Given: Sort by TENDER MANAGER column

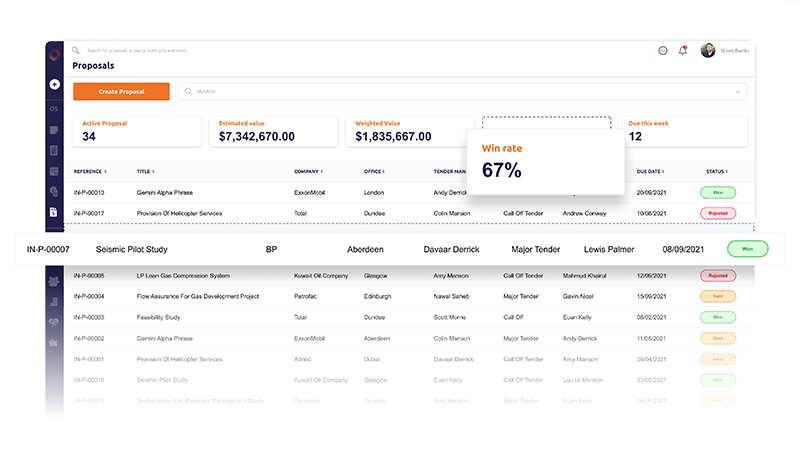Looking at the screenshot, I should point(449,171).
